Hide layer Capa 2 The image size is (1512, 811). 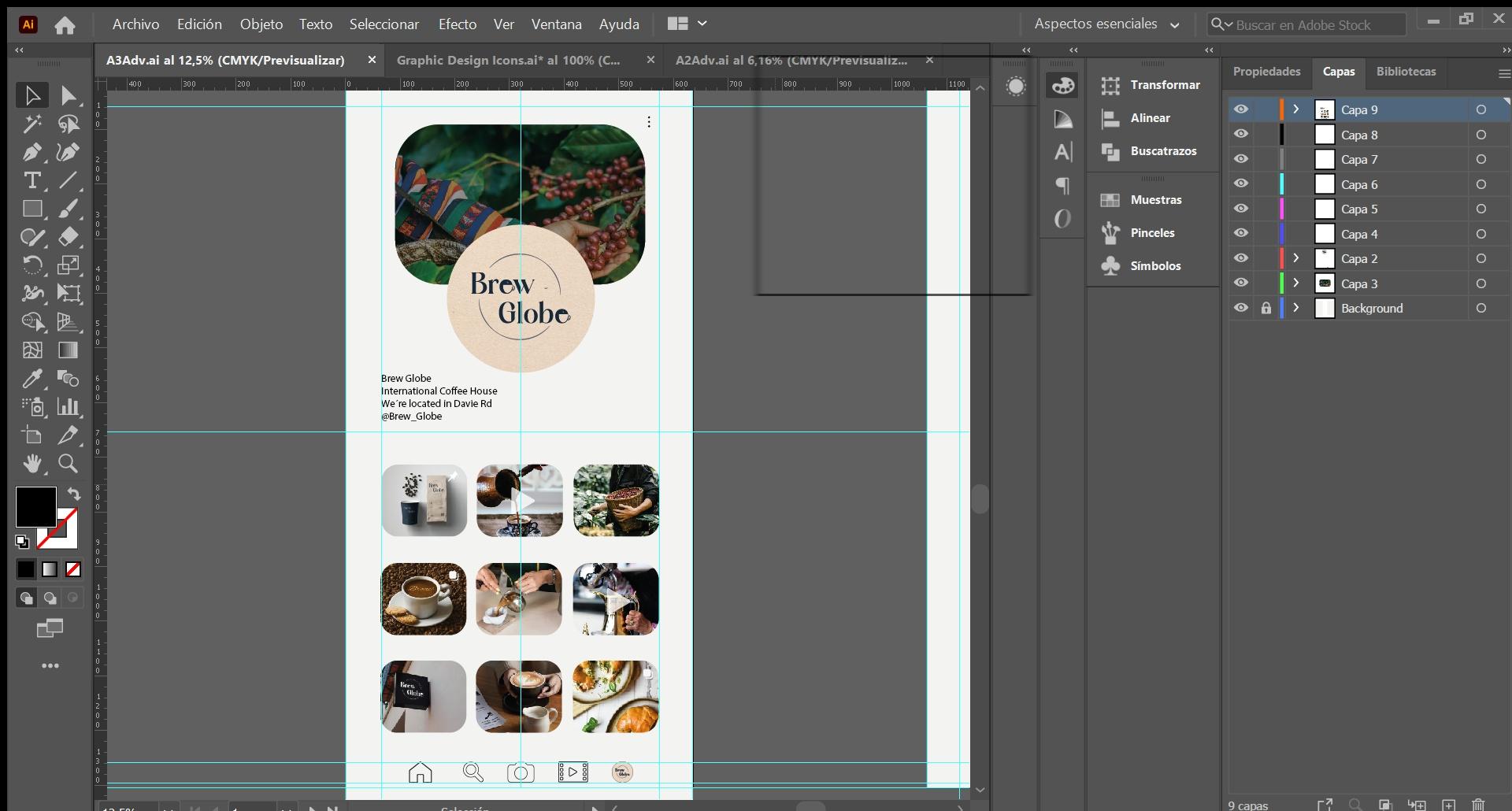[x=1241, y=258]
